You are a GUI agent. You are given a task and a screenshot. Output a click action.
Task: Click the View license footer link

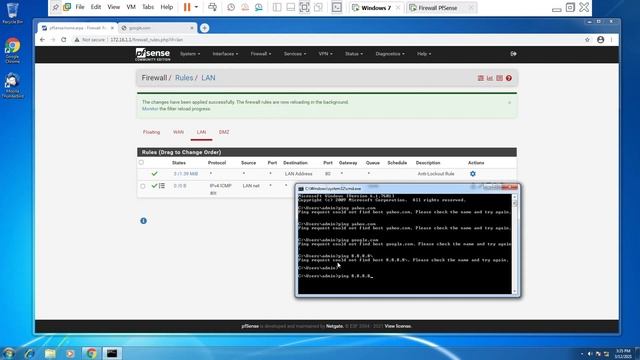(x=398, y=326)
